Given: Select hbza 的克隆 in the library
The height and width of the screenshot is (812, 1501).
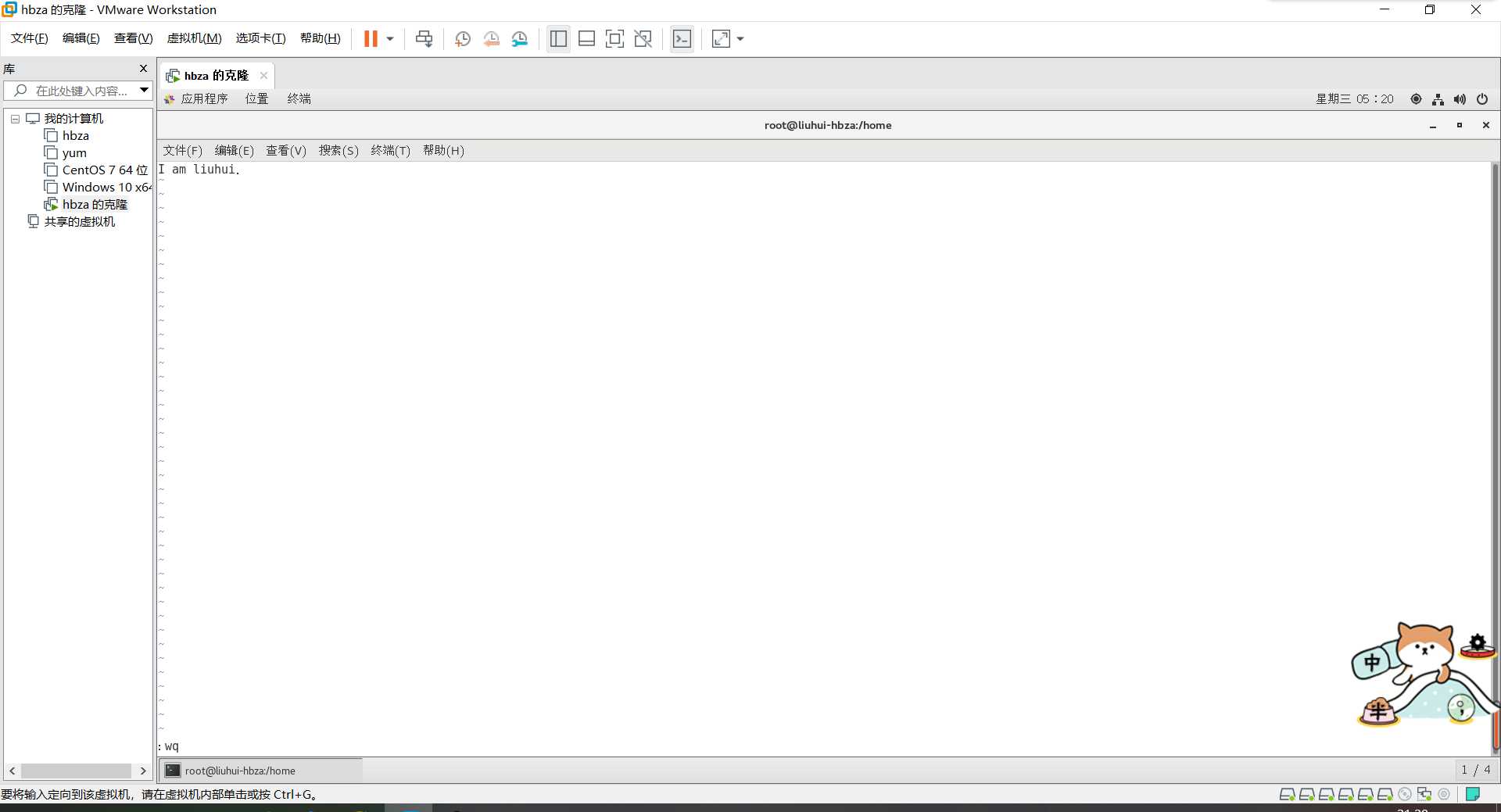Looking at the screenshot, I should click(x=86, y=205).
